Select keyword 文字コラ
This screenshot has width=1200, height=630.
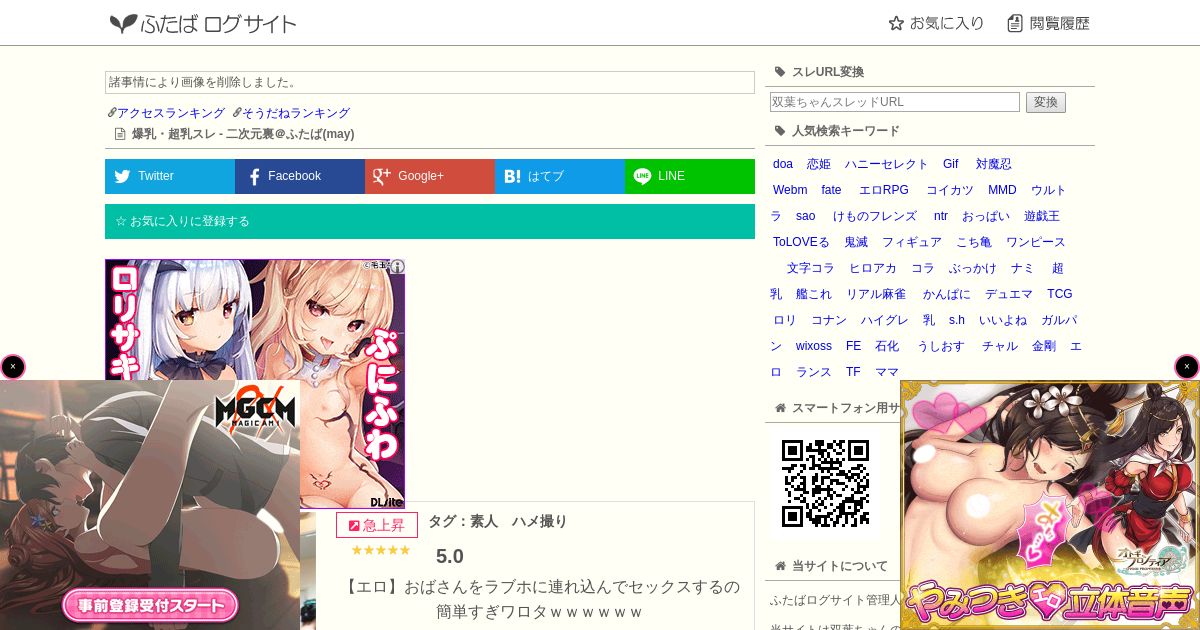pyautogui.click(x=811, y=268)
